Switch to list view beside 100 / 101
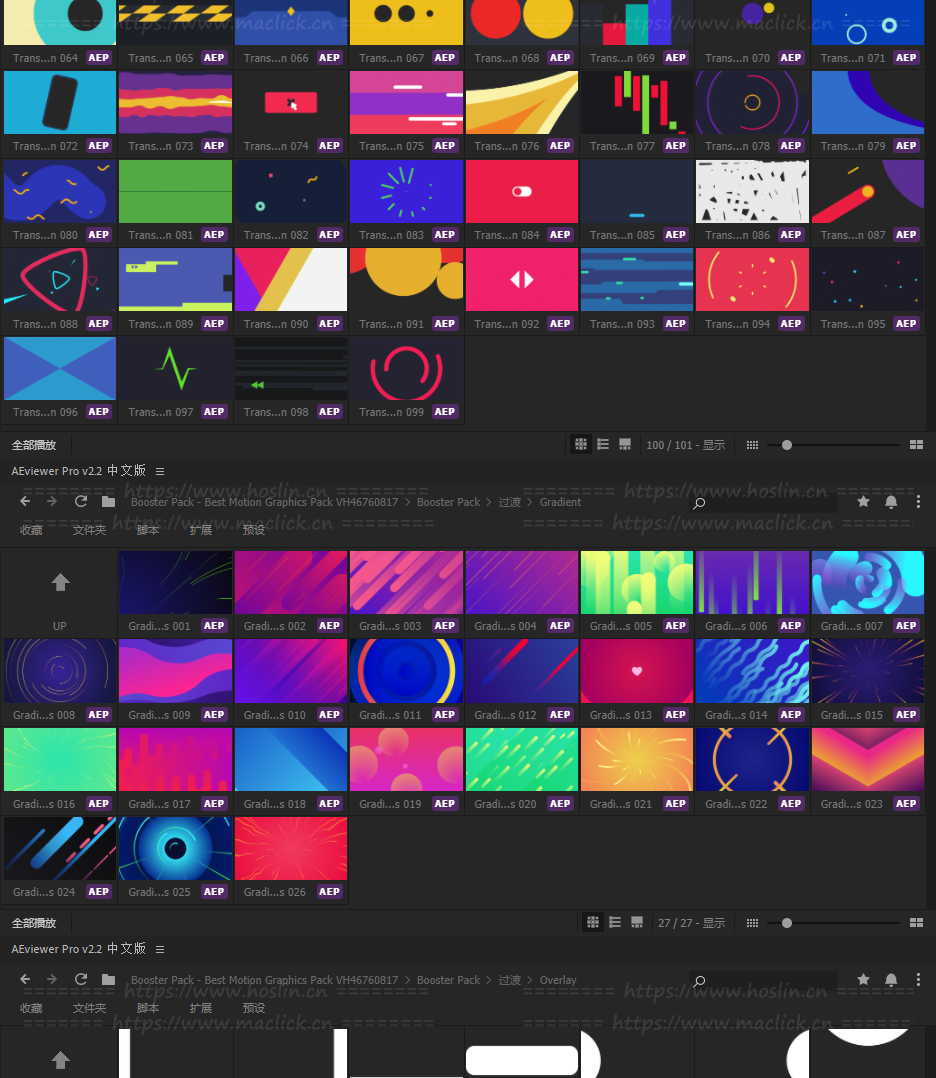The width and height of the screenshot is (936, 1078). (603, 444)
